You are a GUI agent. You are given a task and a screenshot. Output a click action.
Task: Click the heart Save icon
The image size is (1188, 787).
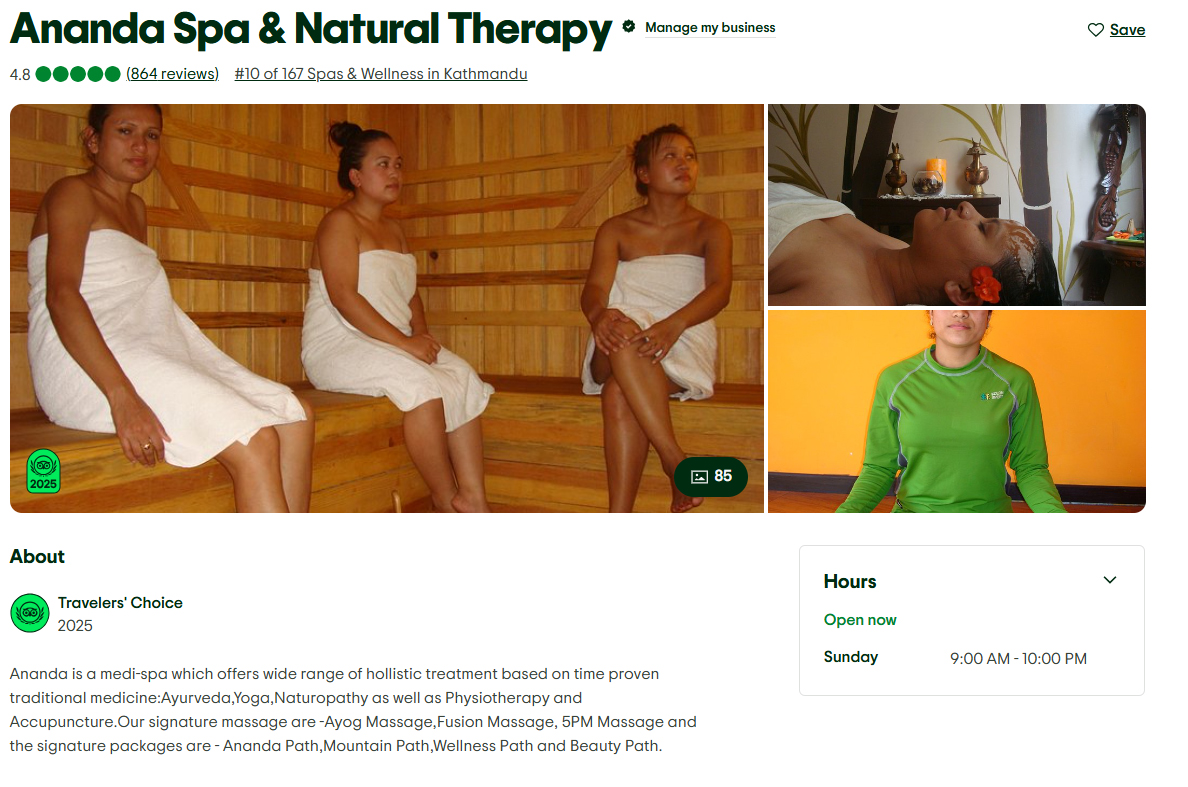pos(1095,30)
